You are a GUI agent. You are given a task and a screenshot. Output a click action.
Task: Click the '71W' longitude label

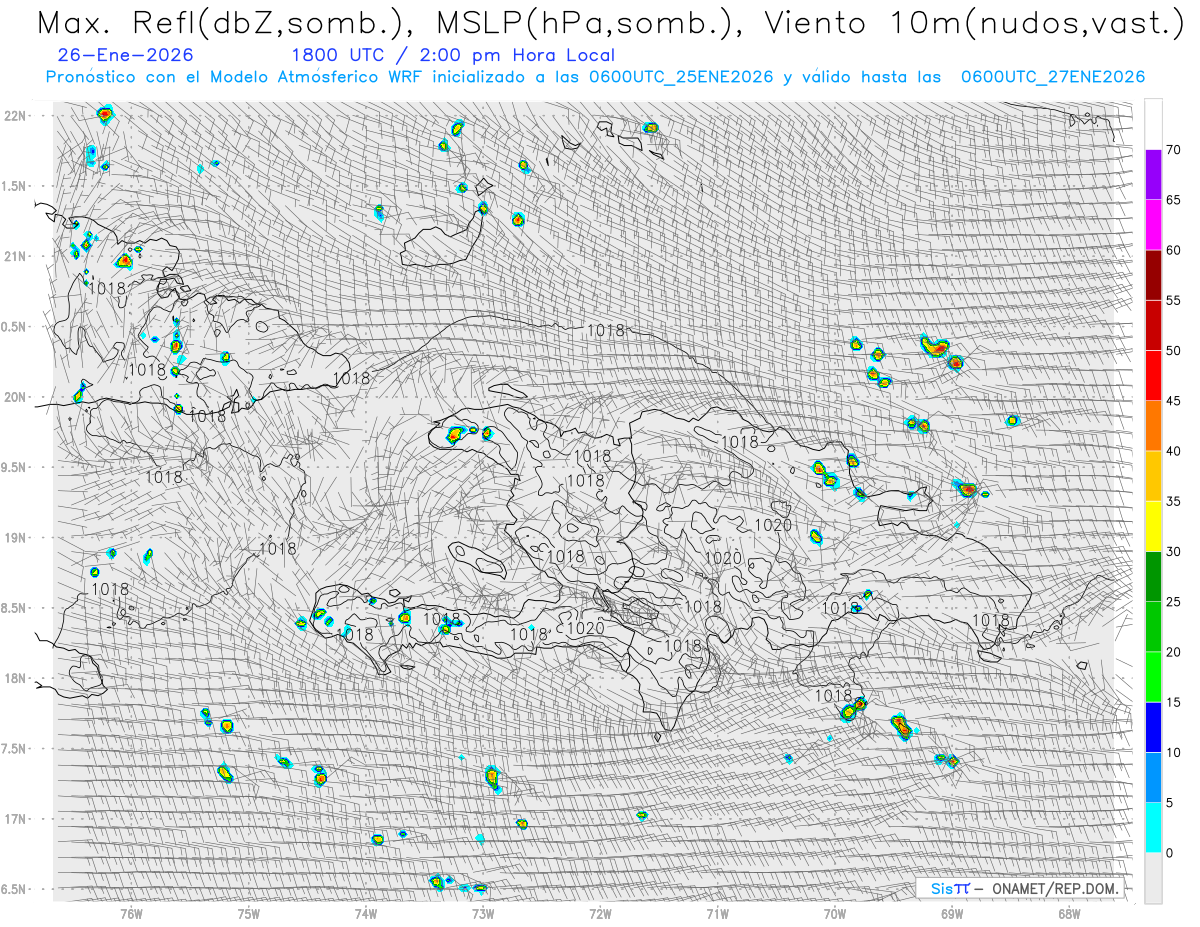[717, 912]
